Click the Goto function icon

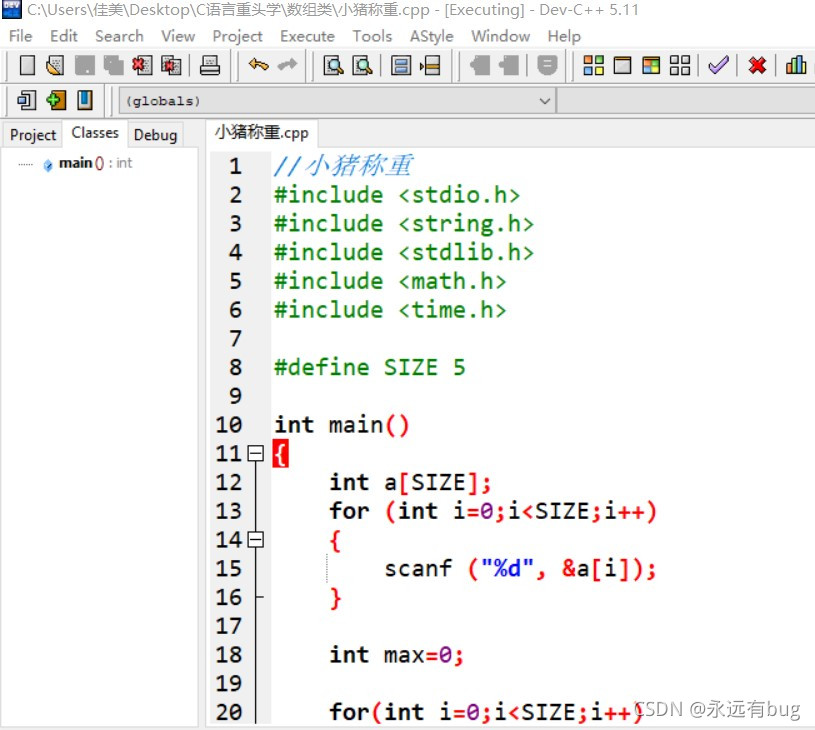(x=401, y=66)
